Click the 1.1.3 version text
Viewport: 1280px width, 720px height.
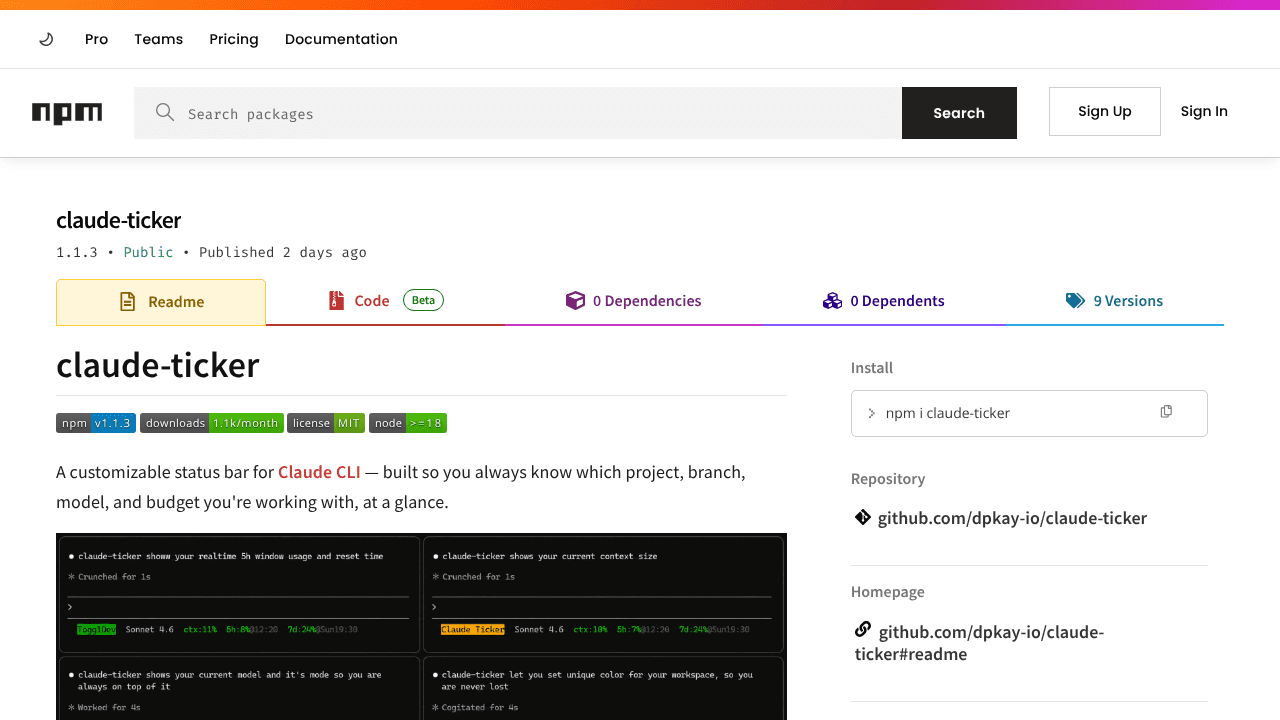click(x=77, y=252)
